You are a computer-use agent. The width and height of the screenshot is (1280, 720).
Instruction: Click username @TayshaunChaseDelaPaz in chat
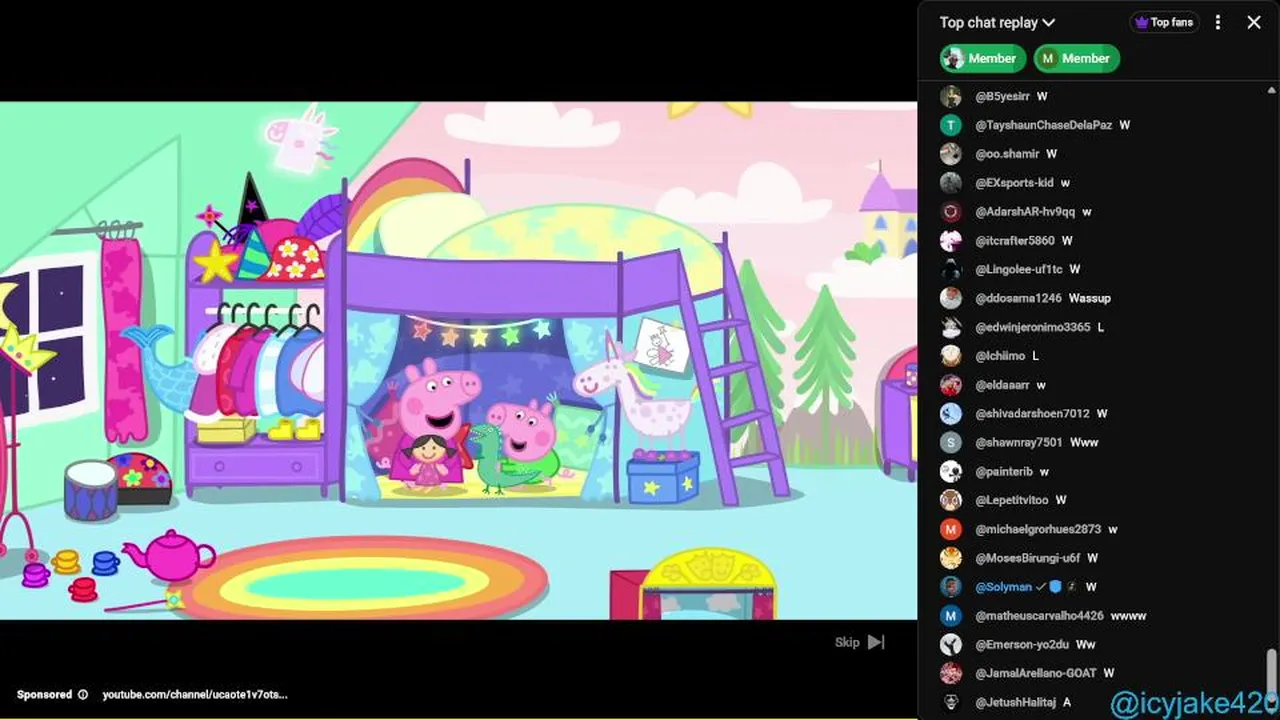[x=1043, y=125]
